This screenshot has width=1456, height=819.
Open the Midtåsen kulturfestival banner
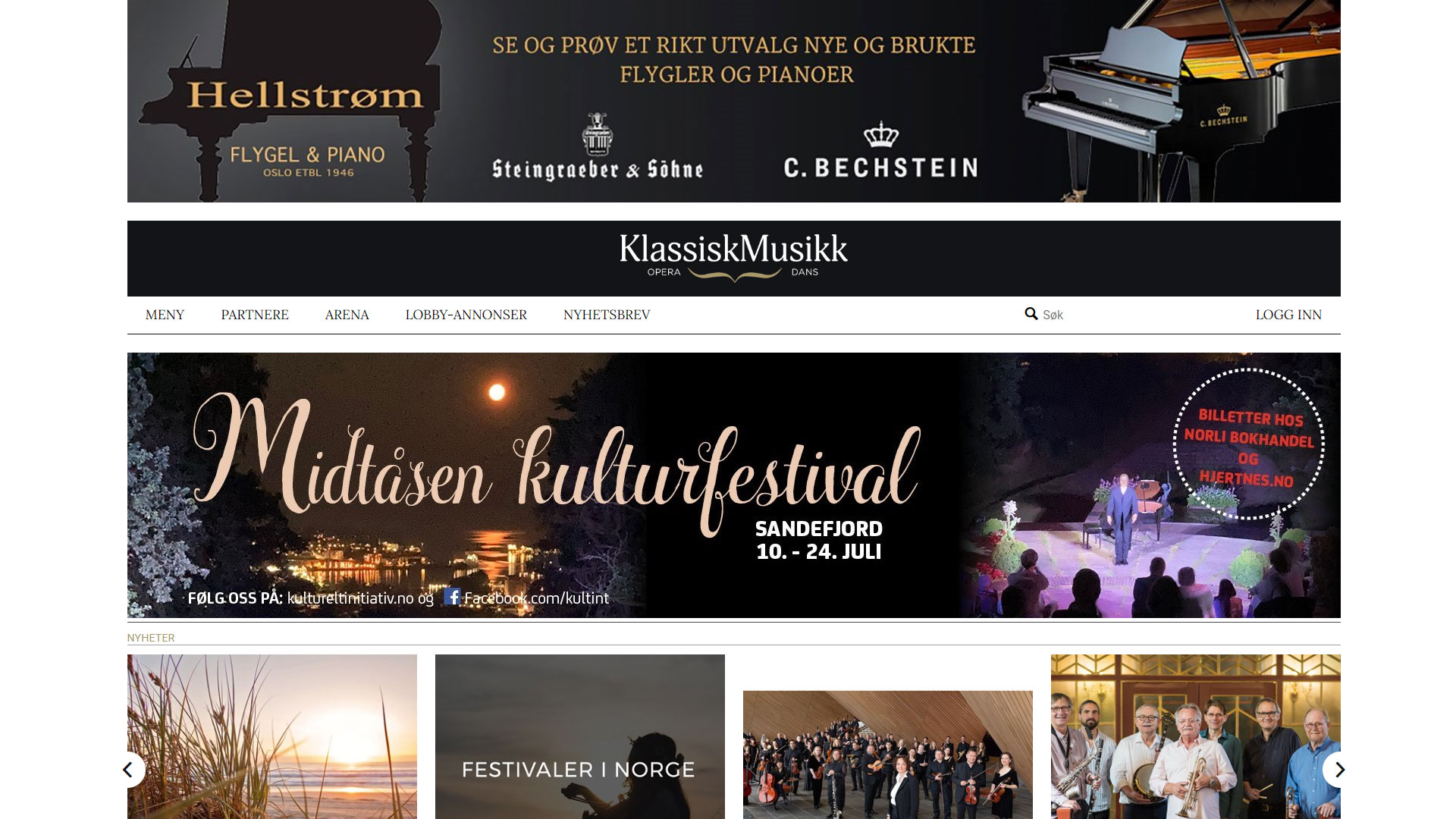click(733, 485)
